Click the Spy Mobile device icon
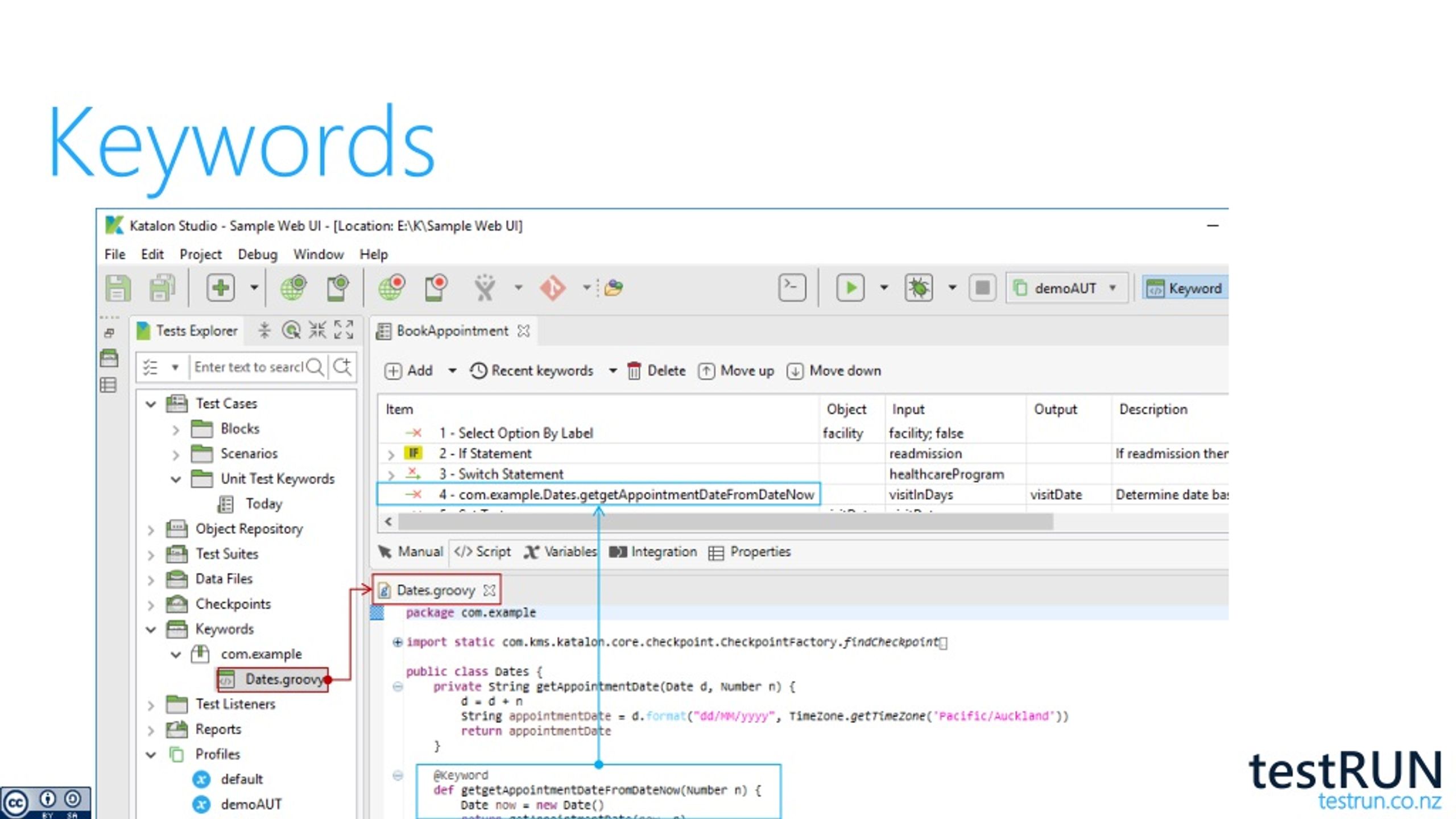The height and width of the screenshot is (819, 1456). [x=337, y=288]
